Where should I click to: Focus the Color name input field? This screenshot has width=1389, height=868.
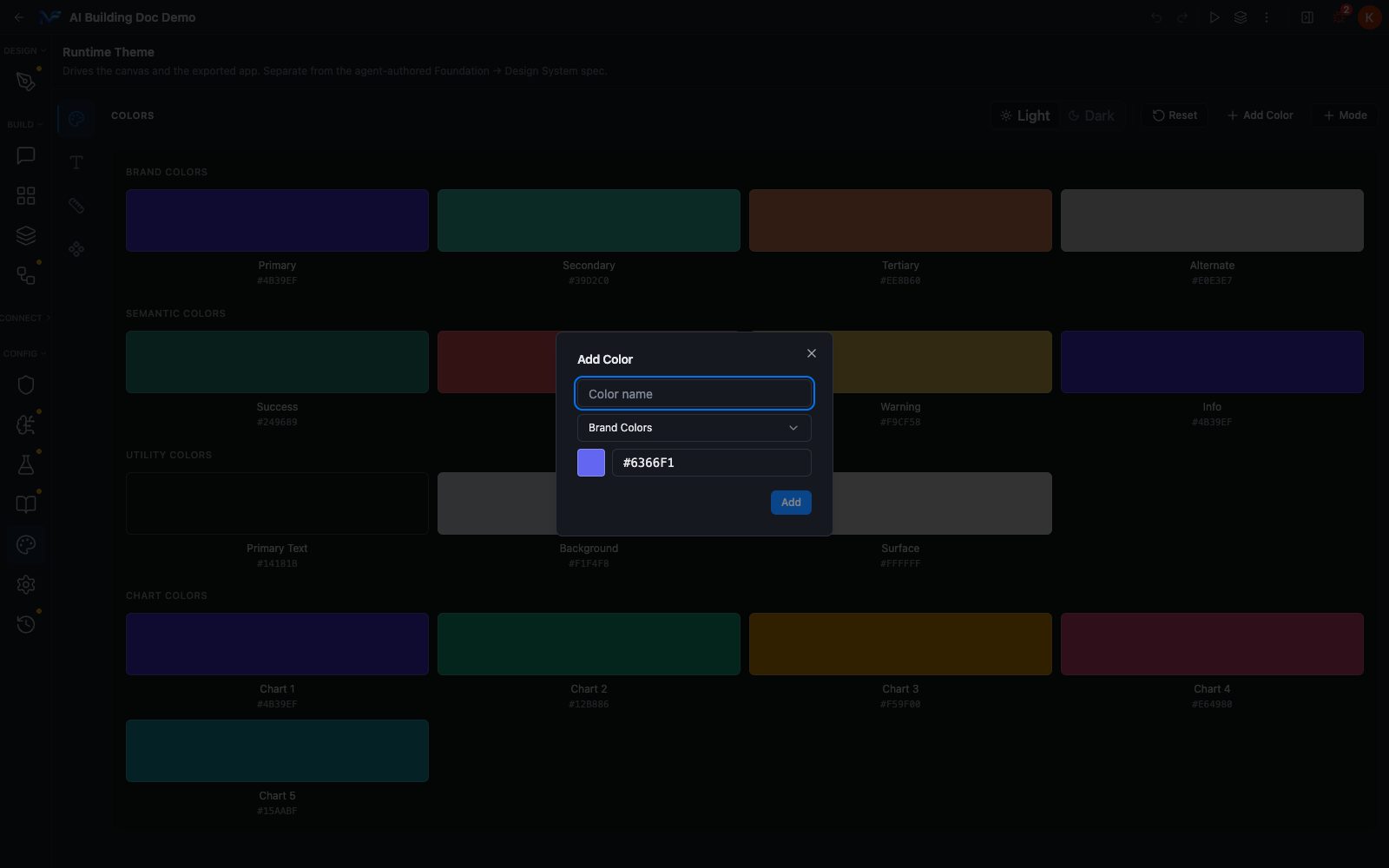[x=694, y=393]
